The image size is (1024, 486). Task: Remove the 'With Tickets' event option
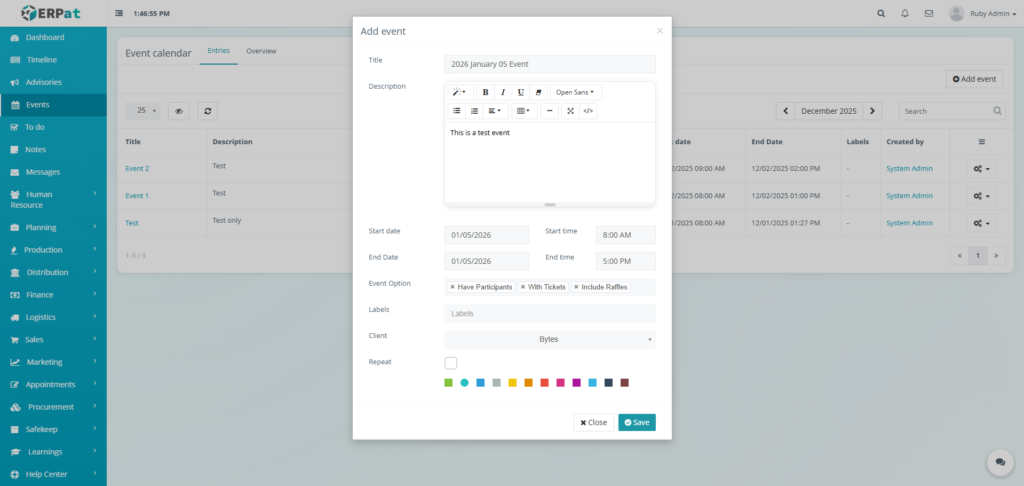[x=522, y=287]
